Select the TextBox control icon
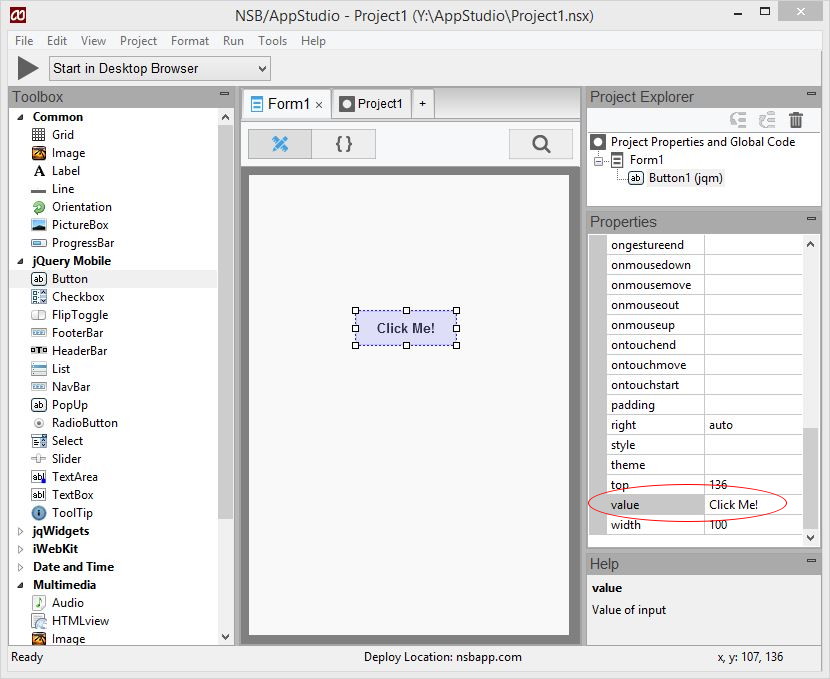 (x=39, y=495)
